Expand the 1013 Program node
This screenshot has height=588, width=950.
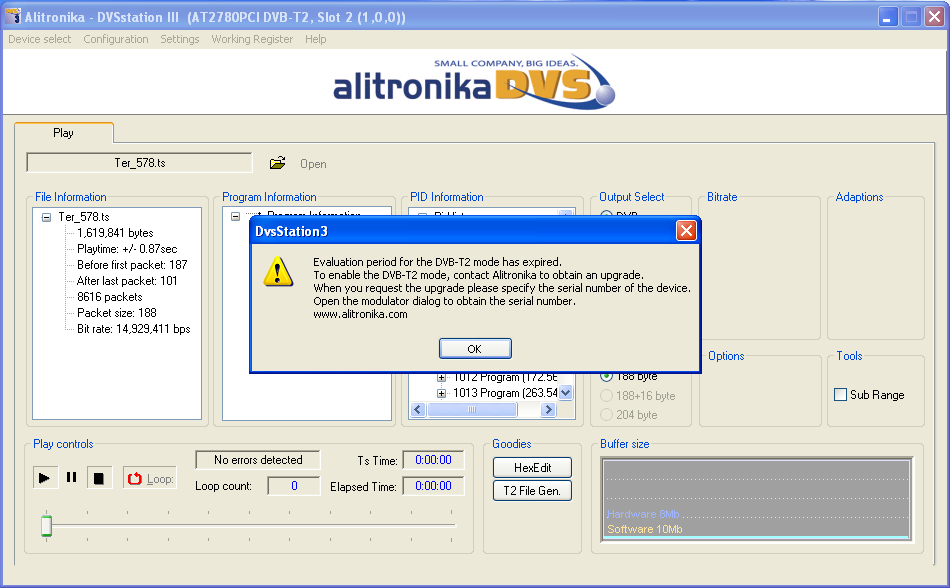click(441, 393)
